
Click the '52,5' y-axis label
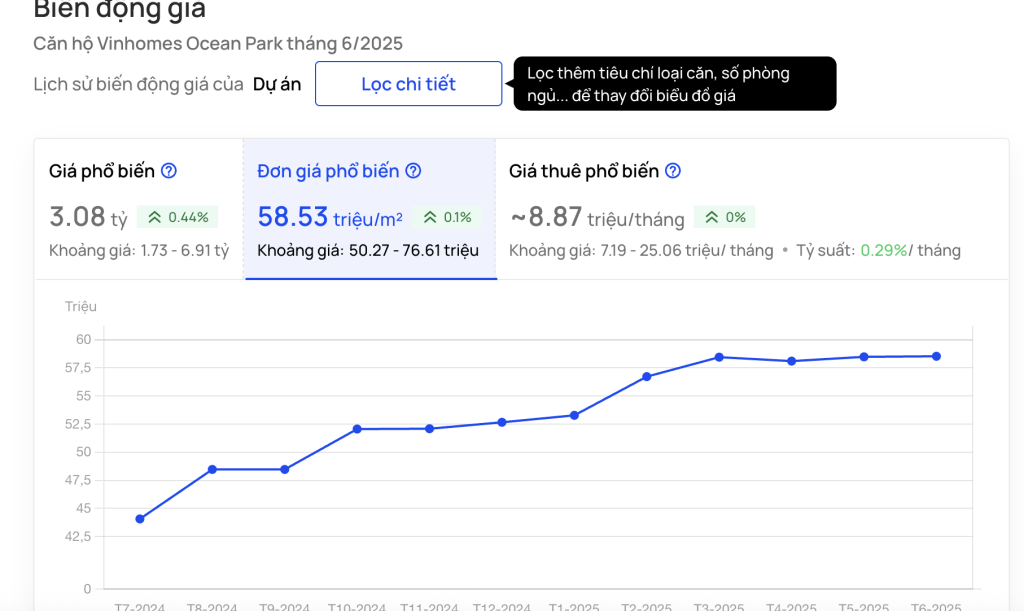point(78,424)
